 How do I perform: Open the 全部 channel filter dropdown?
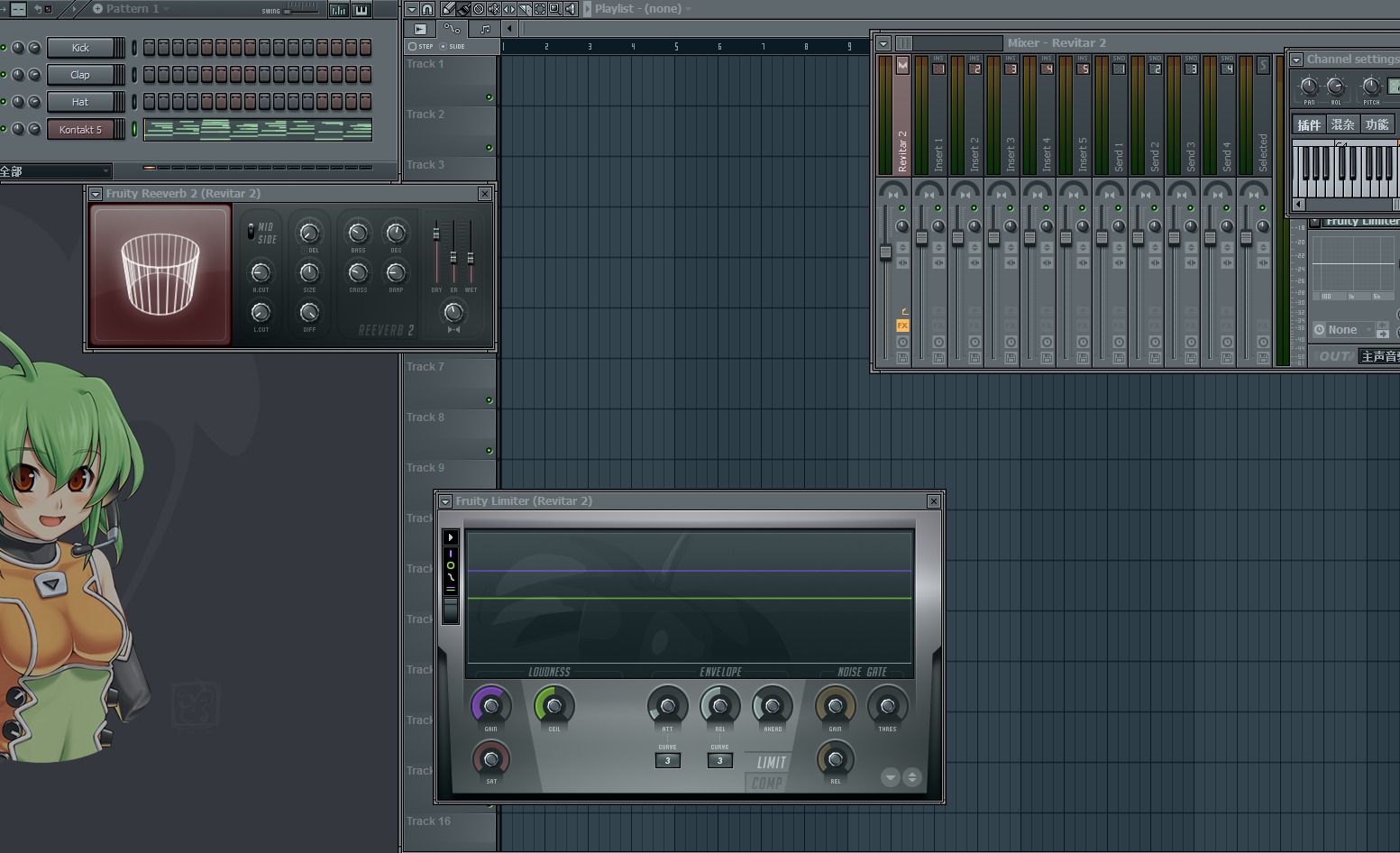pyautogui.click(x=55, y=170)
